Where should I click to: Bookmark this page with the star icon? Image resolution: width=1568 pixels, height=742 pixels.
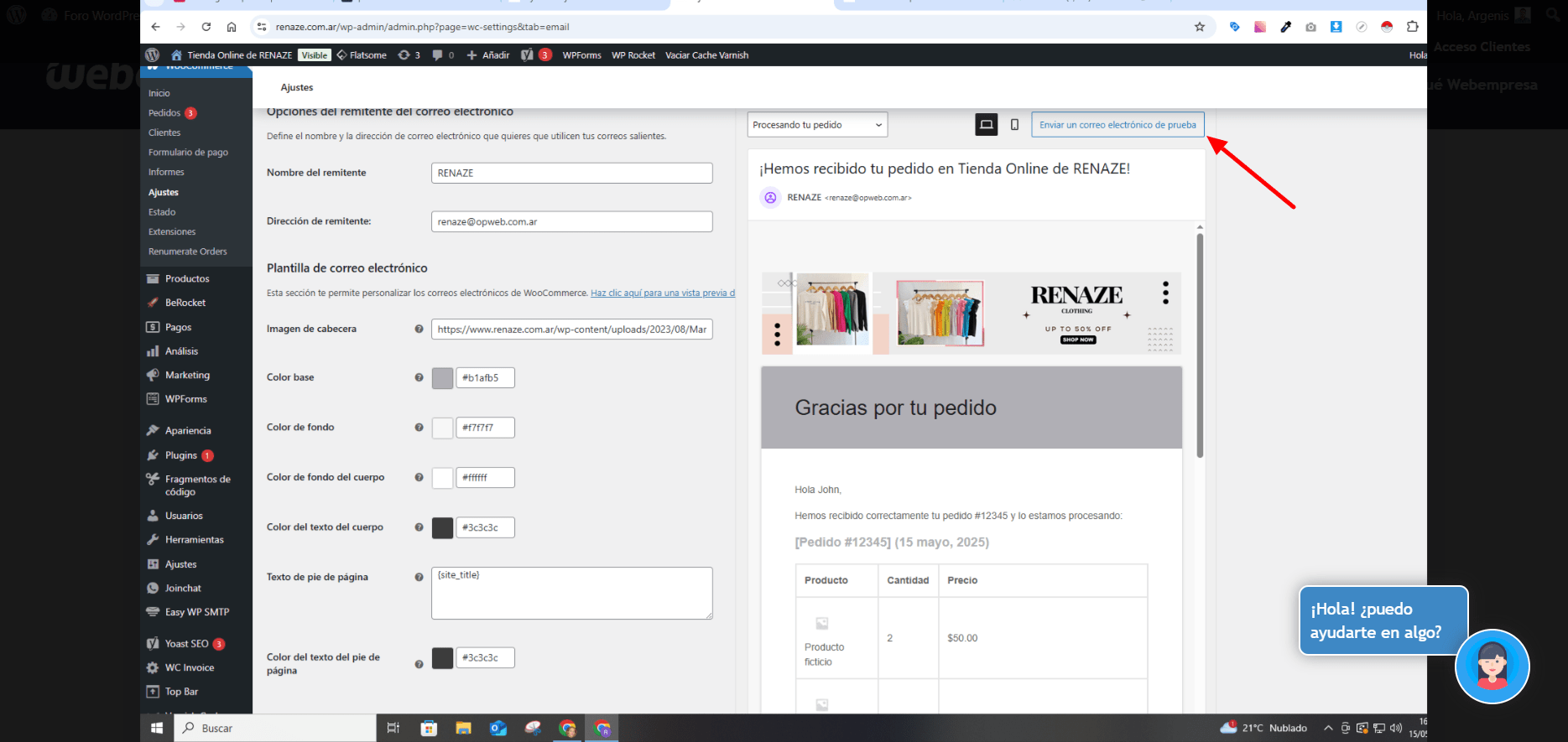[x=1200, y=27]
